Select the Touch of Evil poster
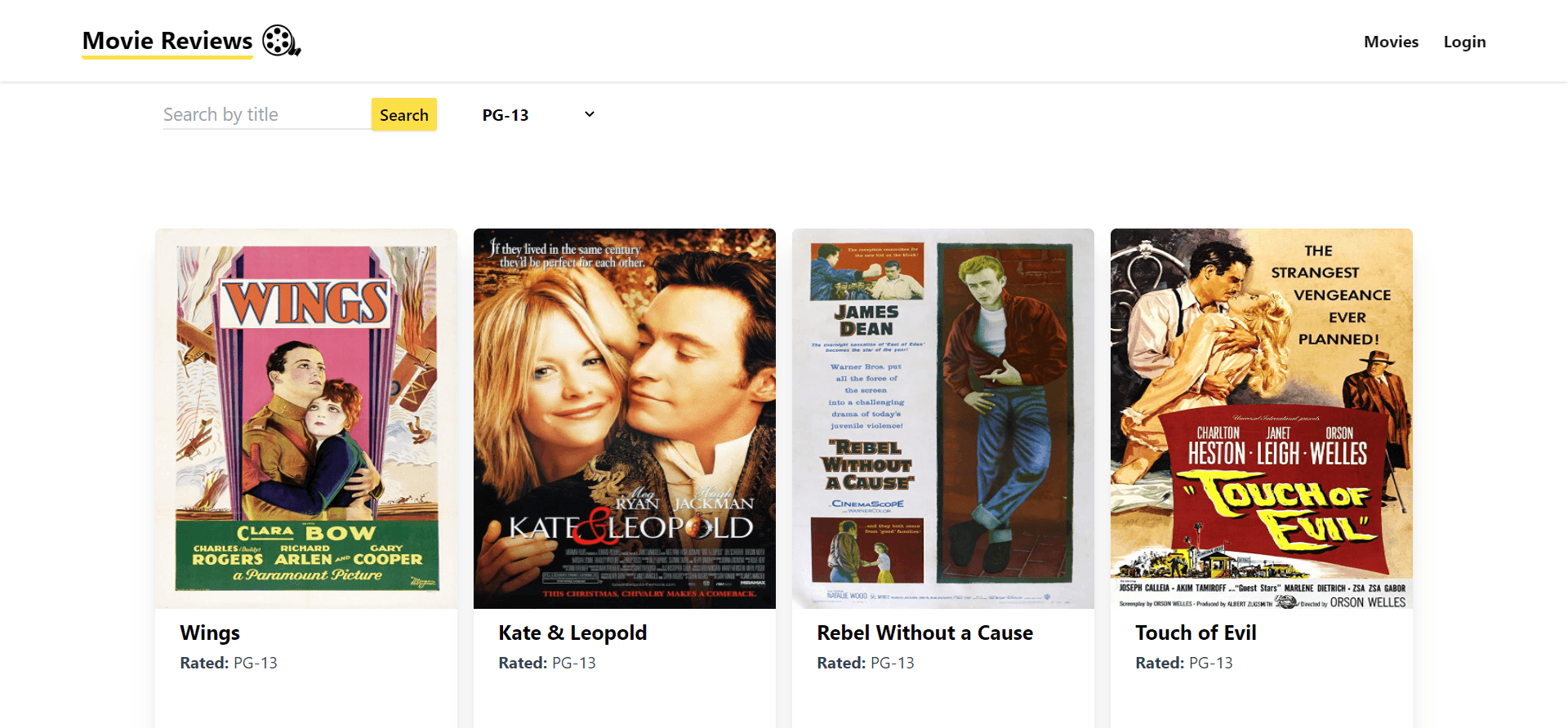 1262,418
